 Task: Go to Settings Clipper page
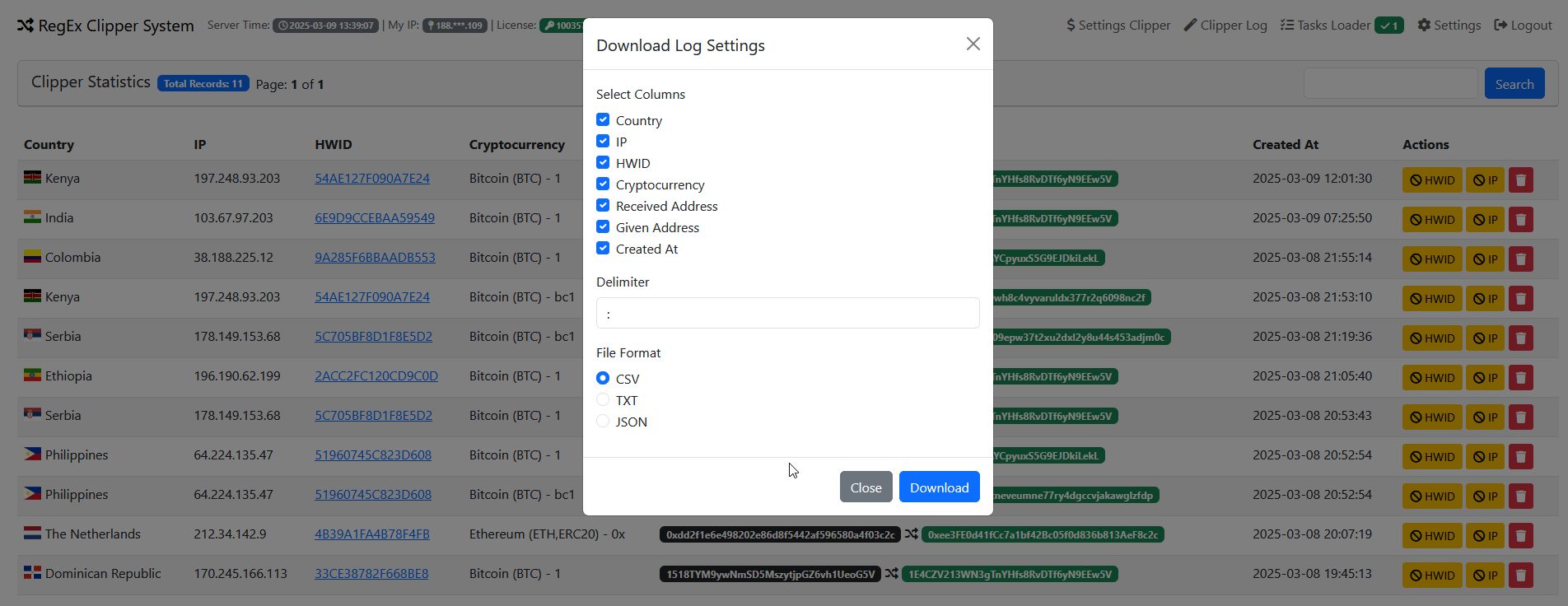[1118, 26]
